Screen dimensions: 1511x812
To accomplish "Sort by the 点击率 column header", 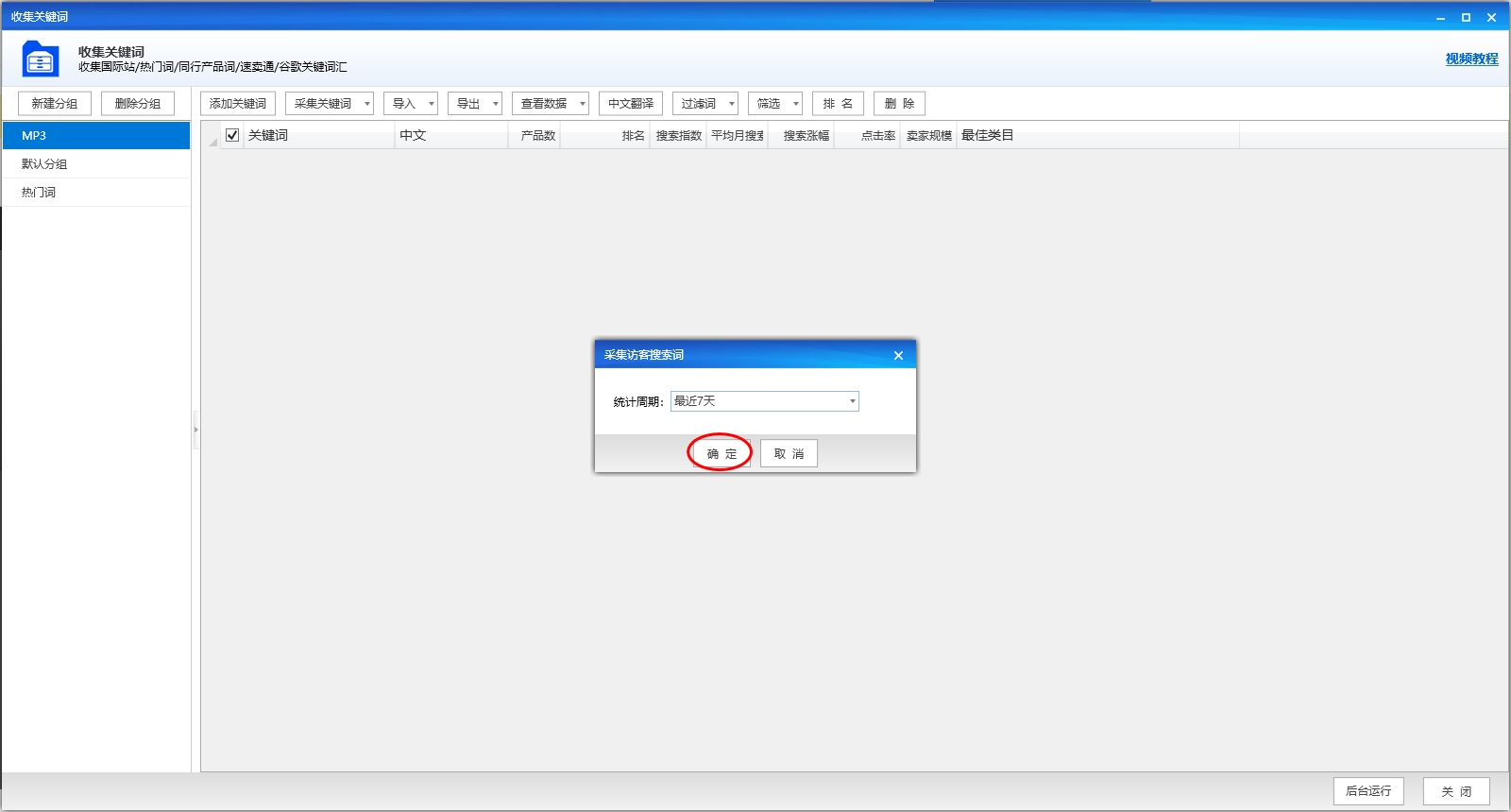I will [867, 135].
